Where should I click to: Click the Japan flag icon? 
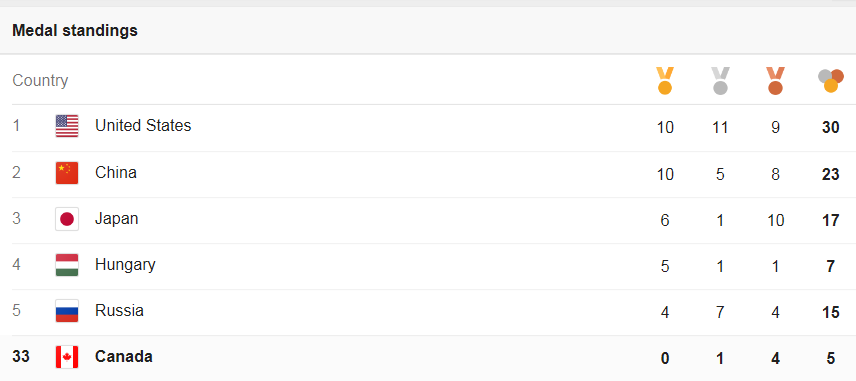[67, 219]
